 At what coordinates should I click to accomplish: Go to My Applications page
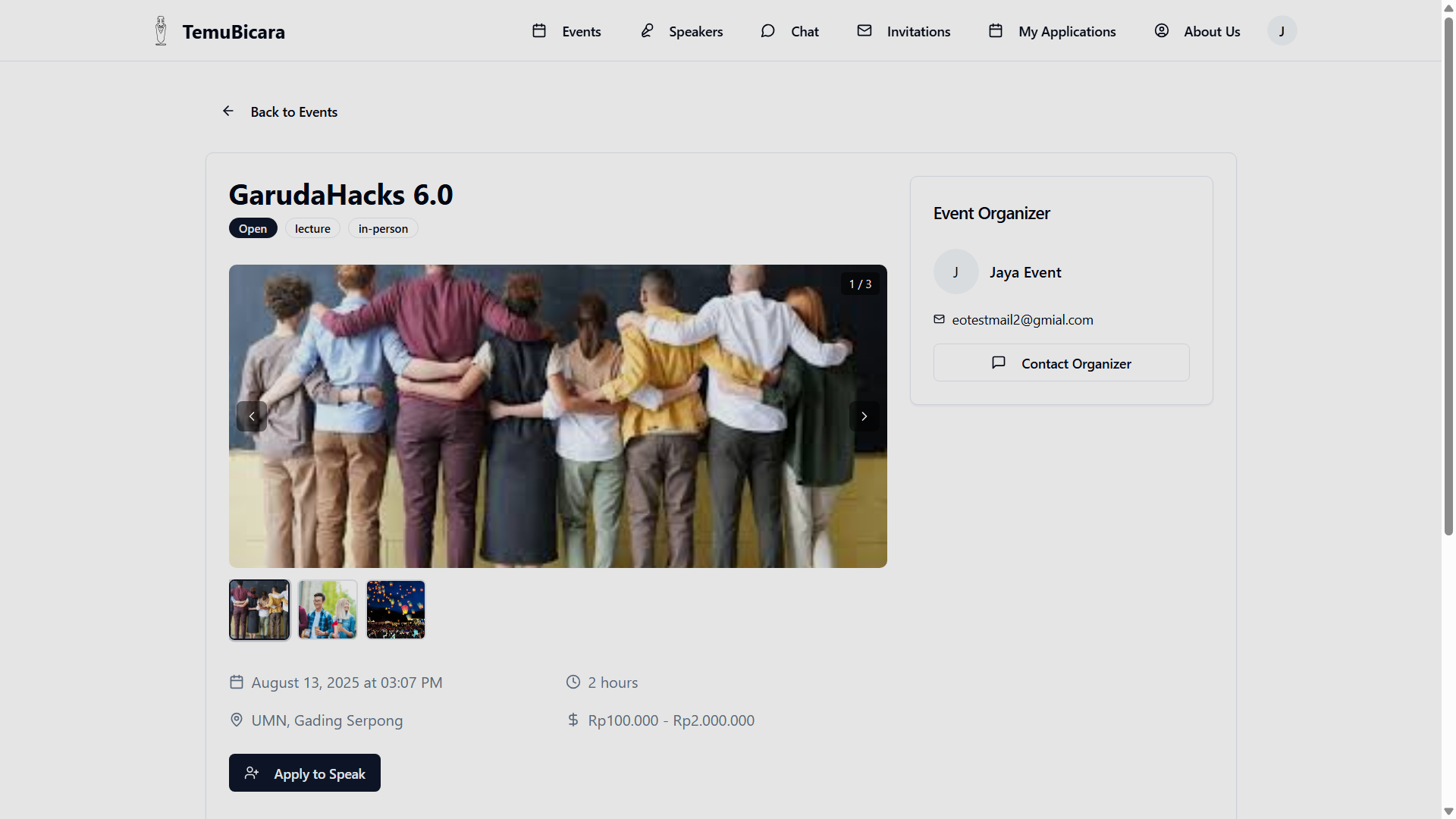coord(1067,32)
